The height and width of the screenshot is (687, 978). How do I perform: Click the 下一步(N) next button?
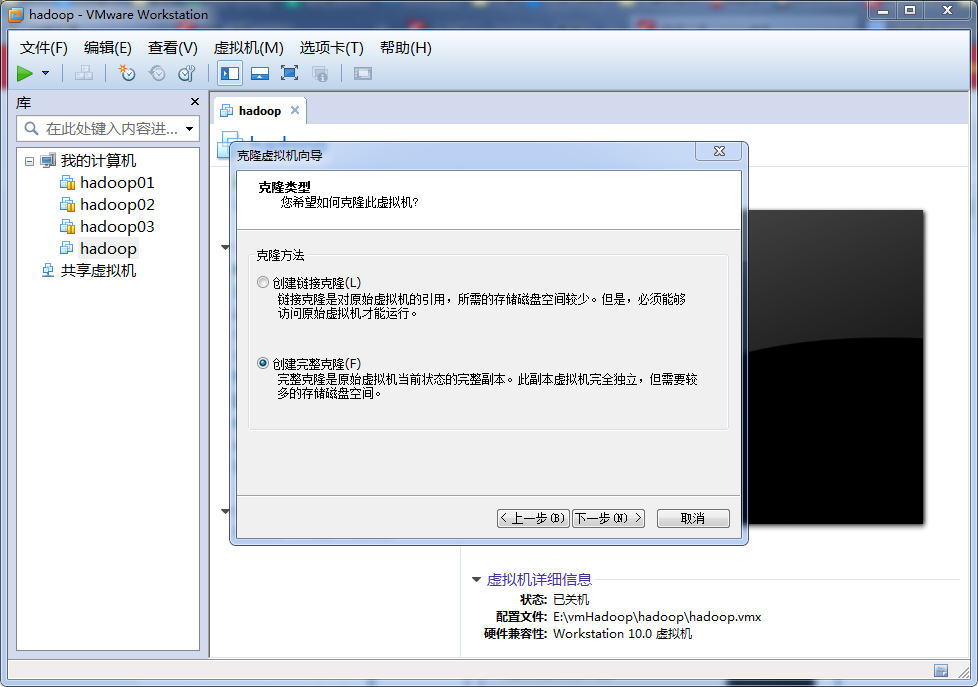(608, 518)
